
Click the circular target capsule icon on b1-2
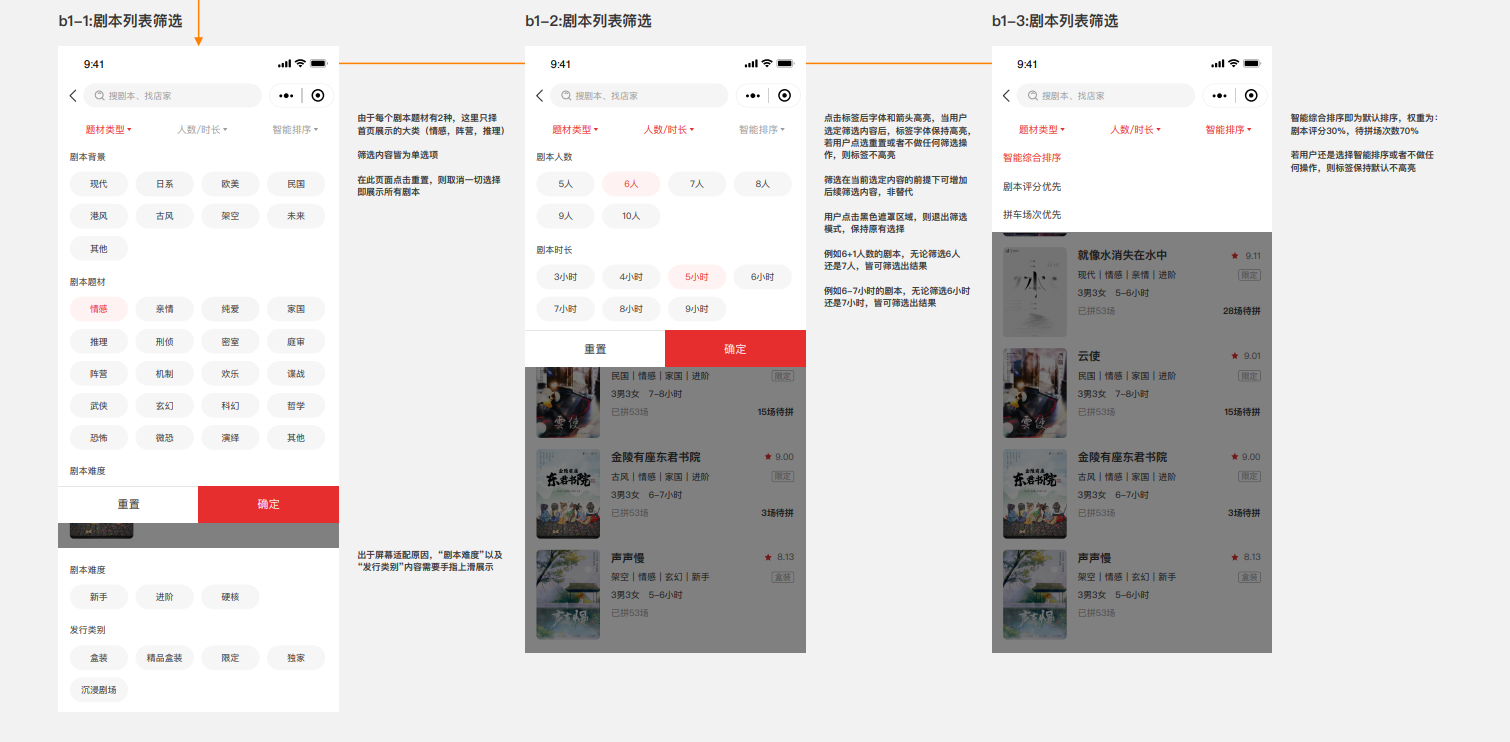pyautogui.click(x=784, y=96)
